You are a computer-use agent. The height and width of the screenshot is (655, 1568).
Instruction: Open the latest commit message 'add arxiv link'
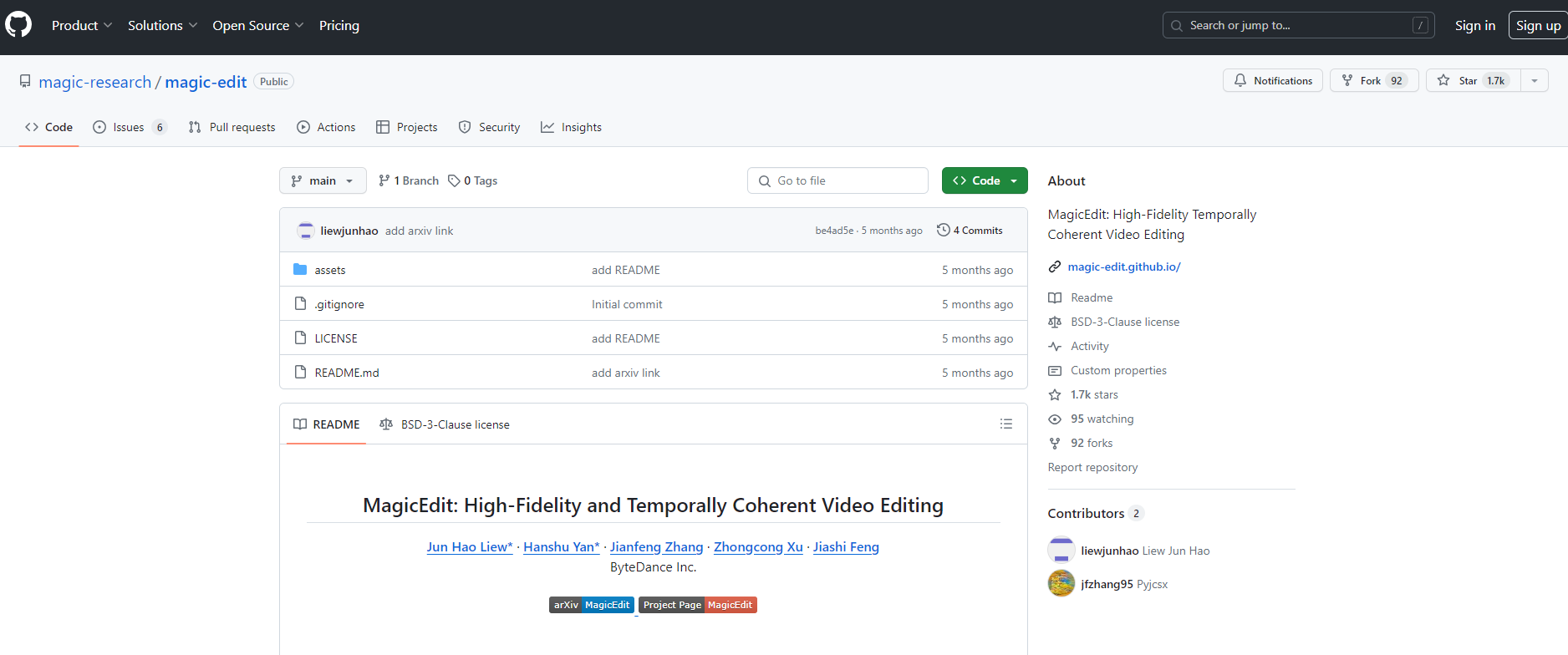point(419,231)
